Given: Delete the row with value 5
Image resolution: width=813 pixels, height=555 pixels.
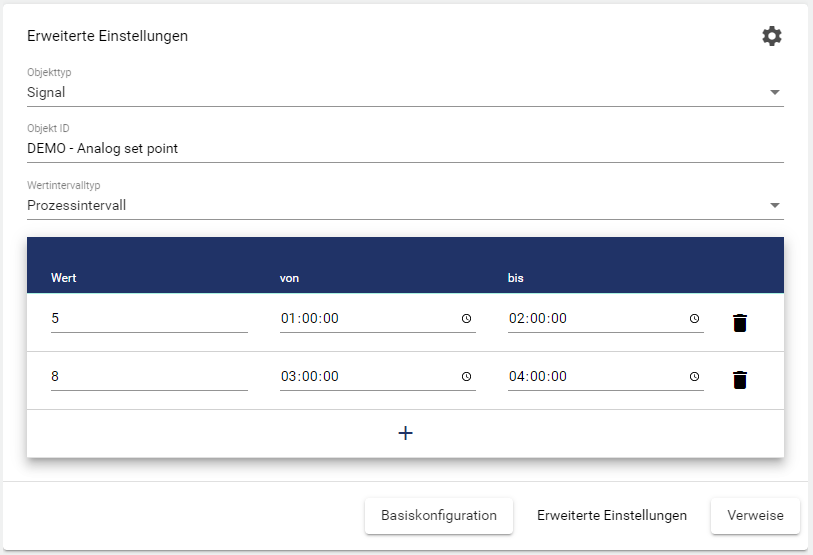Looking at the screenshot, I should [739, 322].
